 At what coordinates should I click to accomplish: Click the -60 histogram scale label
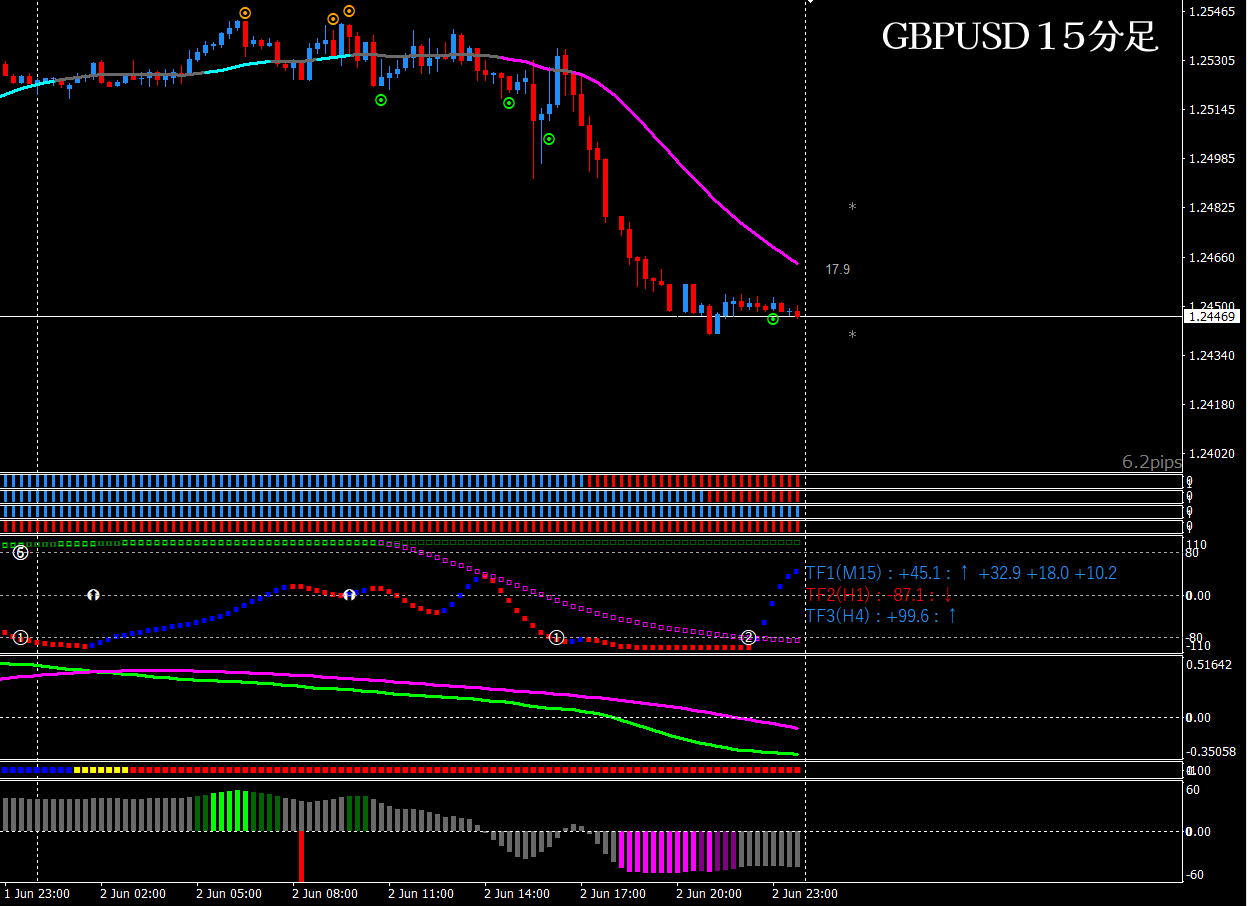click(1195, 875)
